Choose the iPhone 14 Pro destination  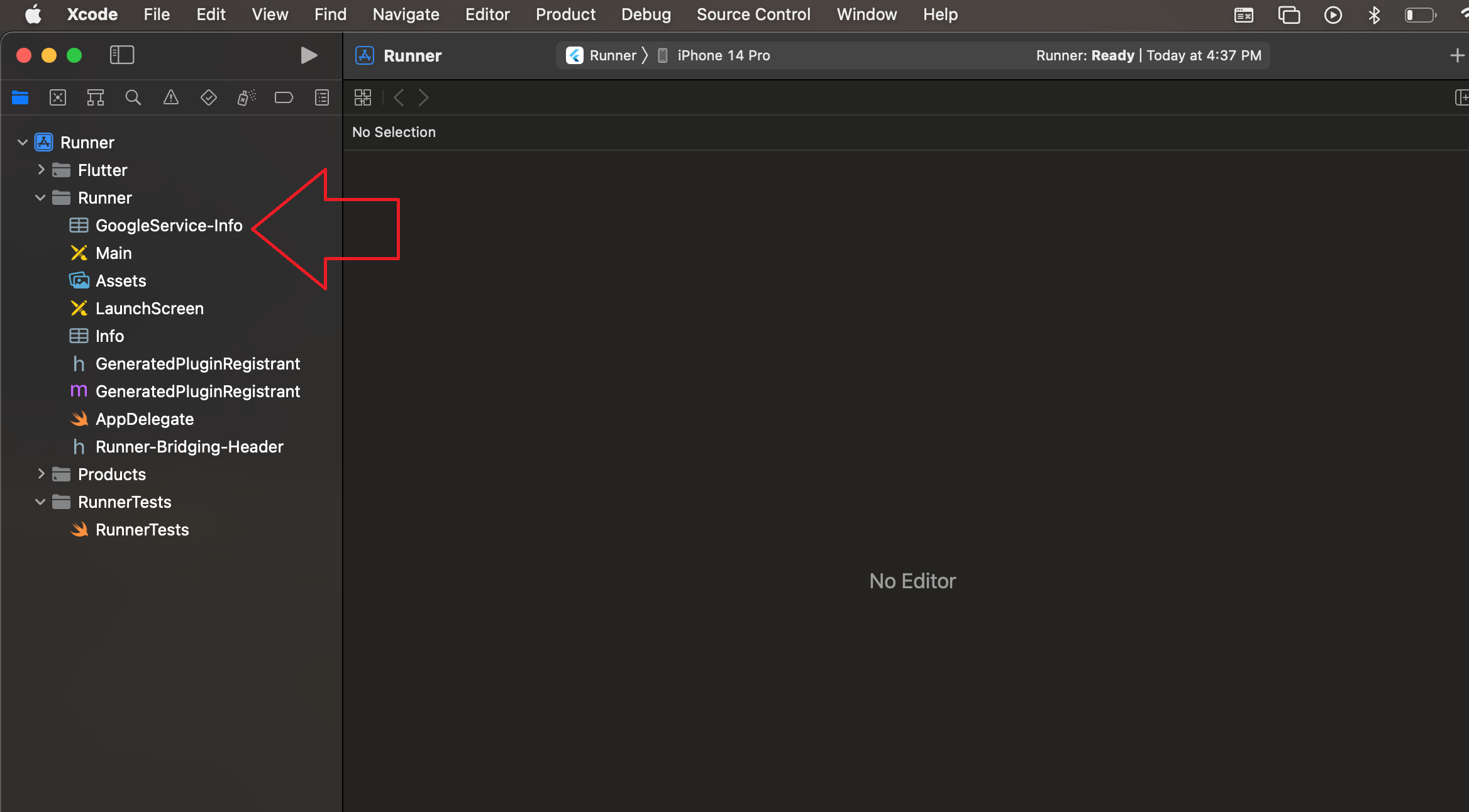click(x=714, y=55)
